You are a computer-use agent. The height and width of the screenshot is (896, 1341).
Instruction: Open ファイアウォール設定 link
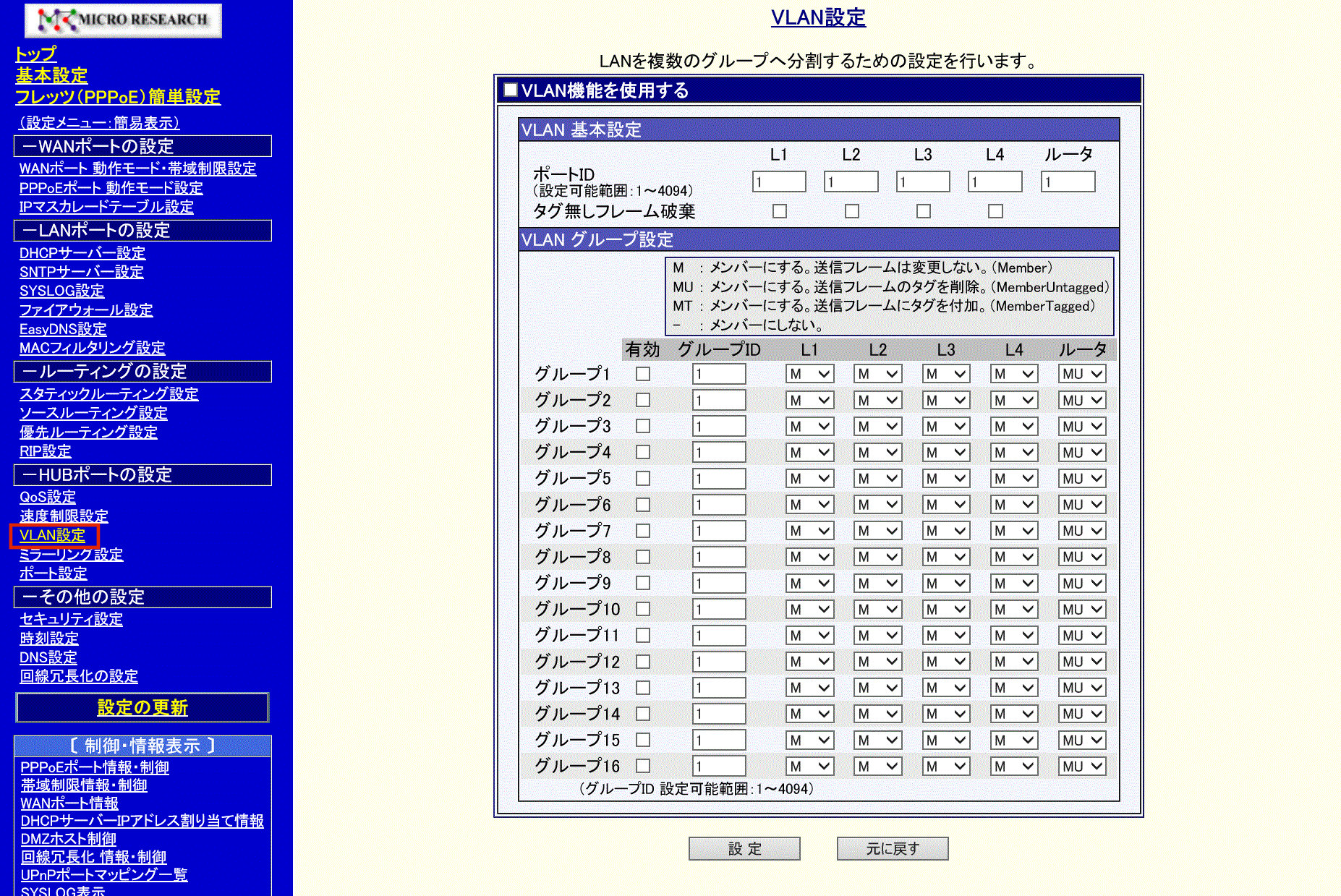[x=86, y=310]
